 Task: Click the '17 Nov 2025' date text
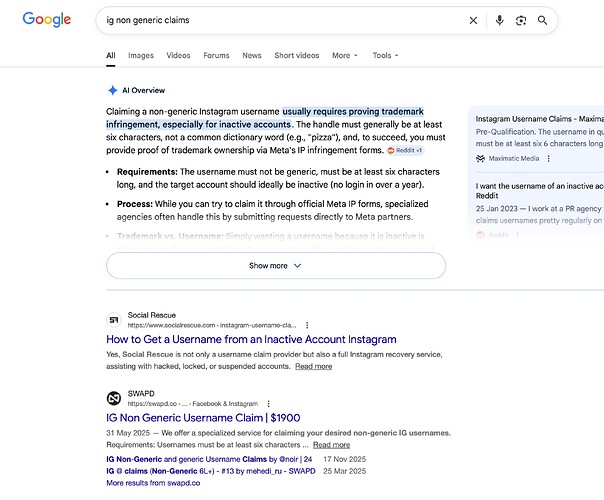[344, 459]
